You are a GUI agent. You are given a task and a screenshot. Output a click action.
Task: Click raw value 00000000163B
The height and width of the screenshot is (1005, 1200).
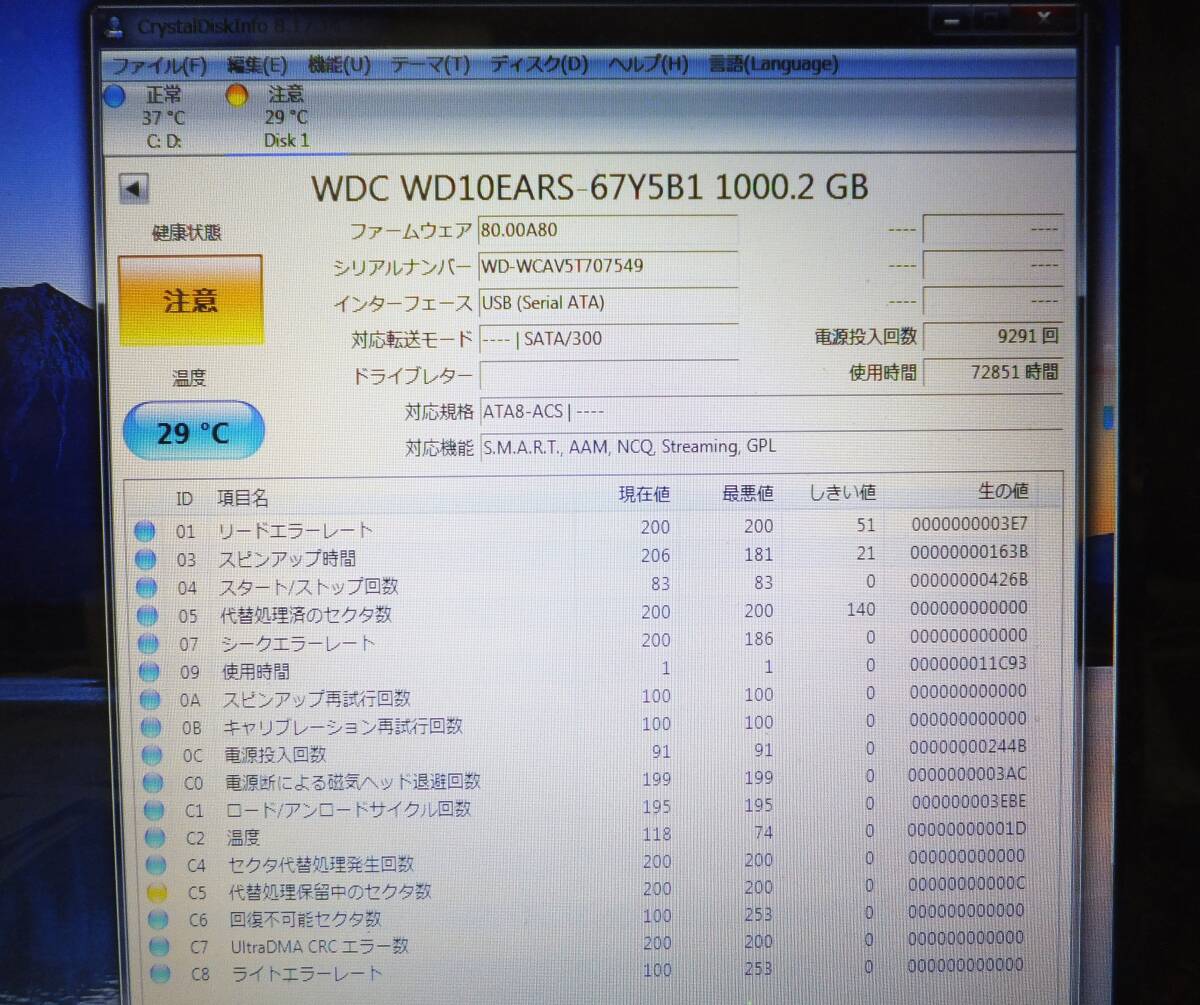click(x=969, y=551)
